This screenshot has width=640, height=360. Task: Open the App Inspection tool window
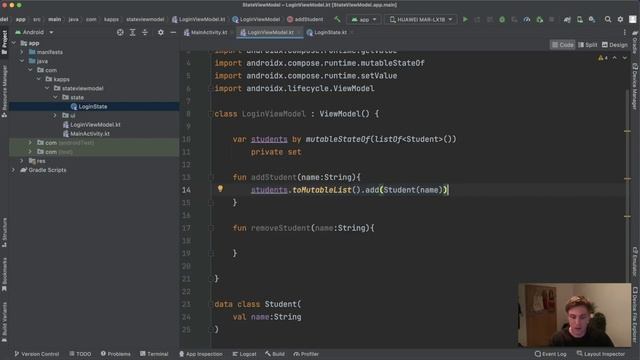coord(200,354)
